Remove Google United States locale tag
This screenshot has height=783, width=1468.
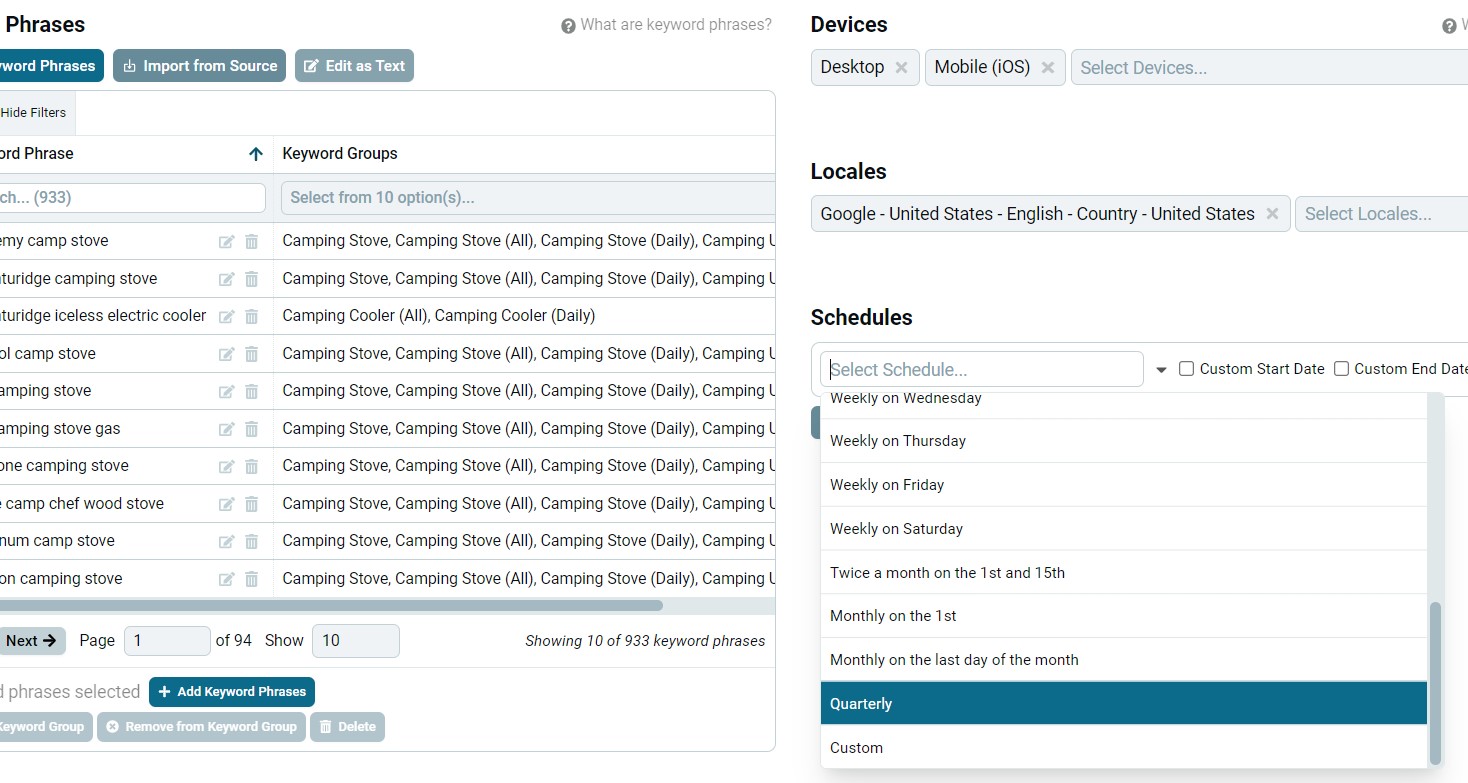coord(1272,214)
